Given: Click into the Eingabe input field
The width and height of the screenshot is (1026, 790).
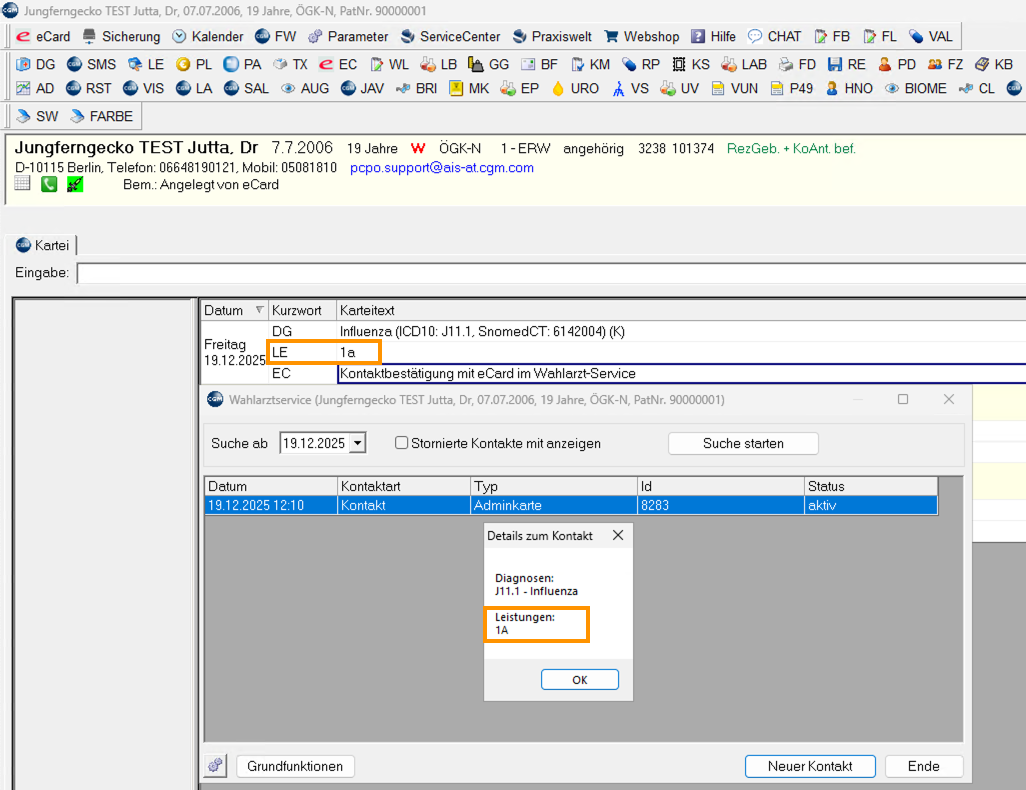Looking at the screenshot, I should click(x=550, y=273).
